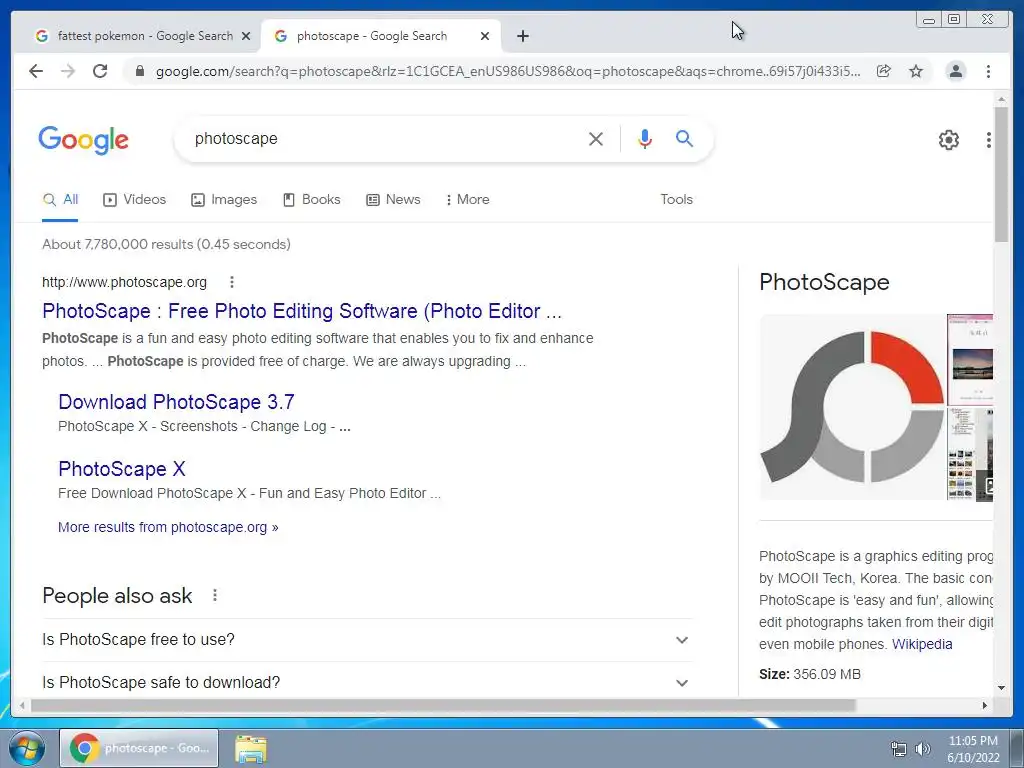Clear the search box with the X icon
The height and width of the screenshot is (768, 1024).
(596, 138)
